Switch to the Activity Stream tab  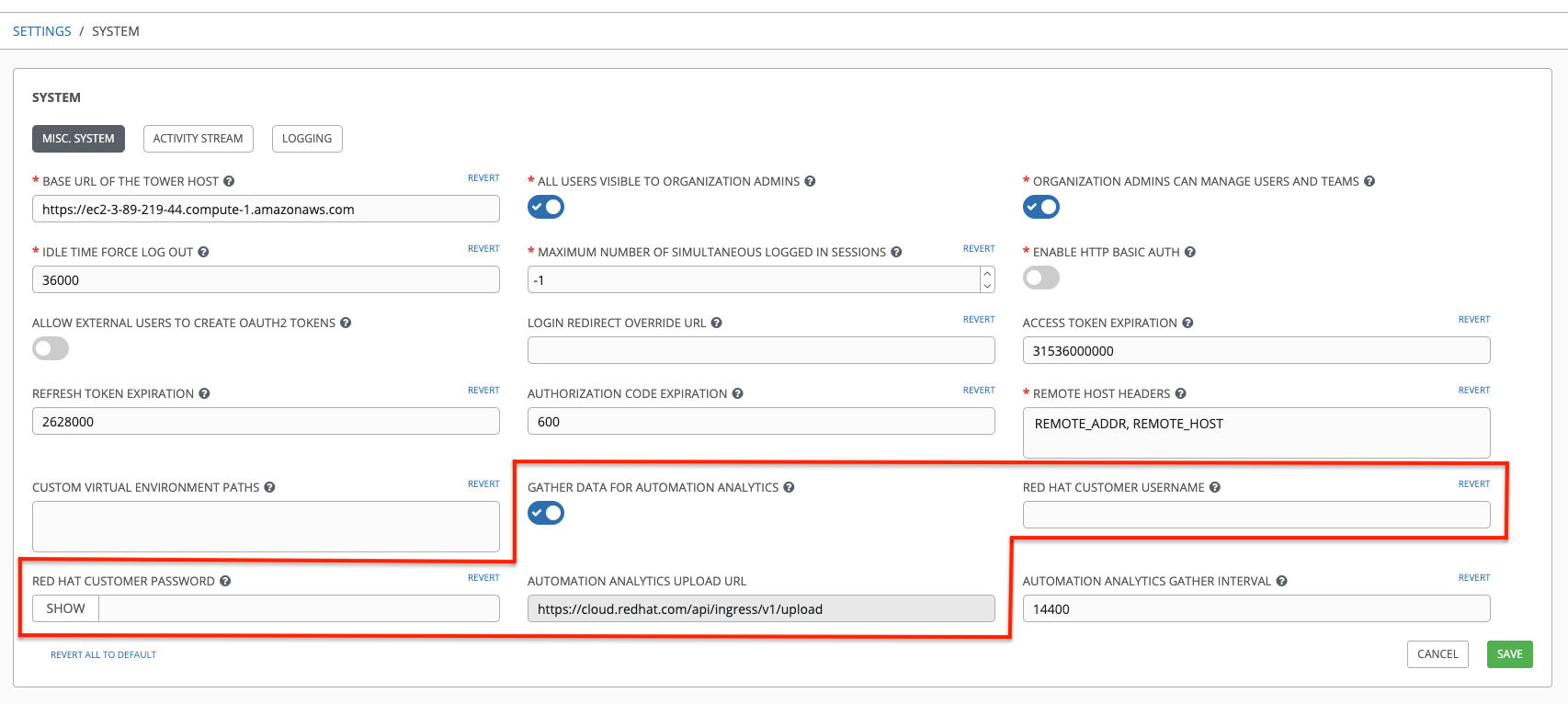pyautogui.click(x=198, y=139)
